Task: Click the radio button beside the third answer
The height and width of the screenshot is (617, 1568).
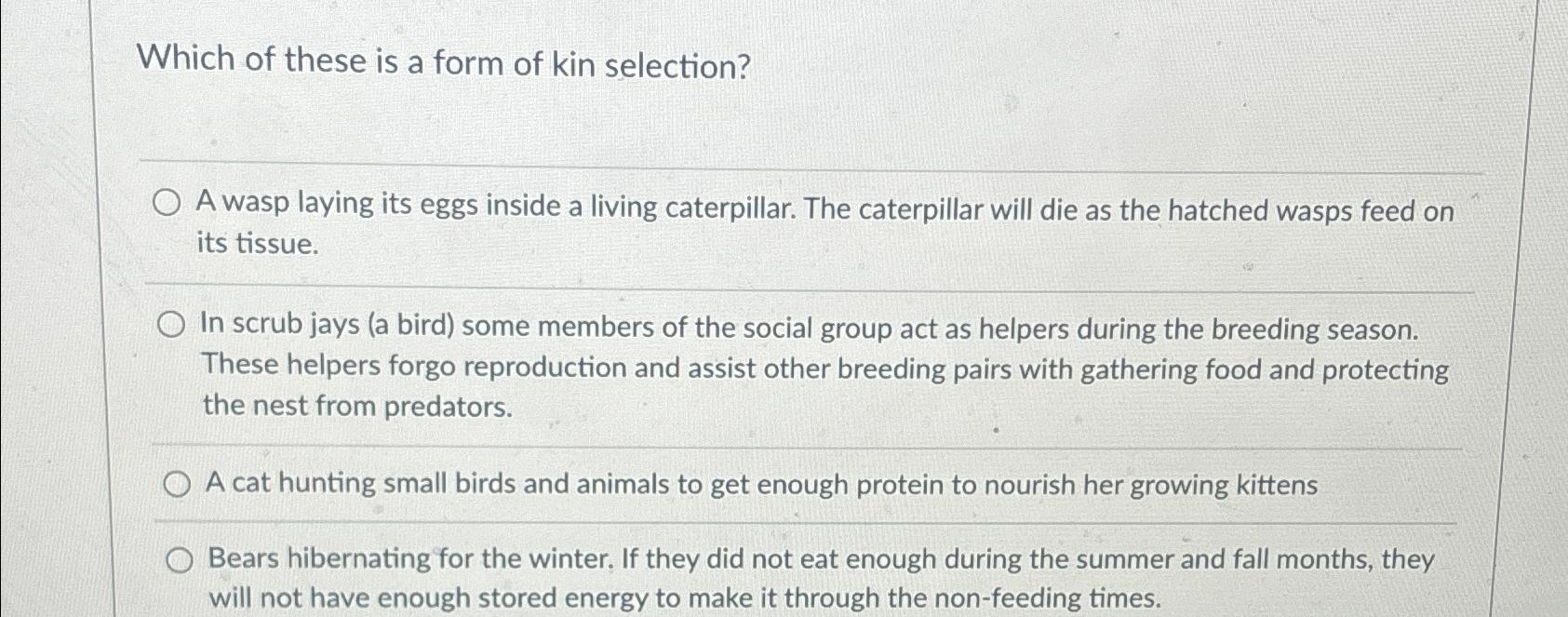Action: click(x=176, y=482)
